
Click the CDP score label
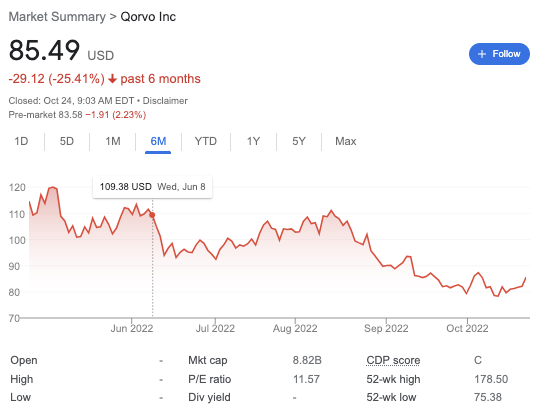click(393, 360)
